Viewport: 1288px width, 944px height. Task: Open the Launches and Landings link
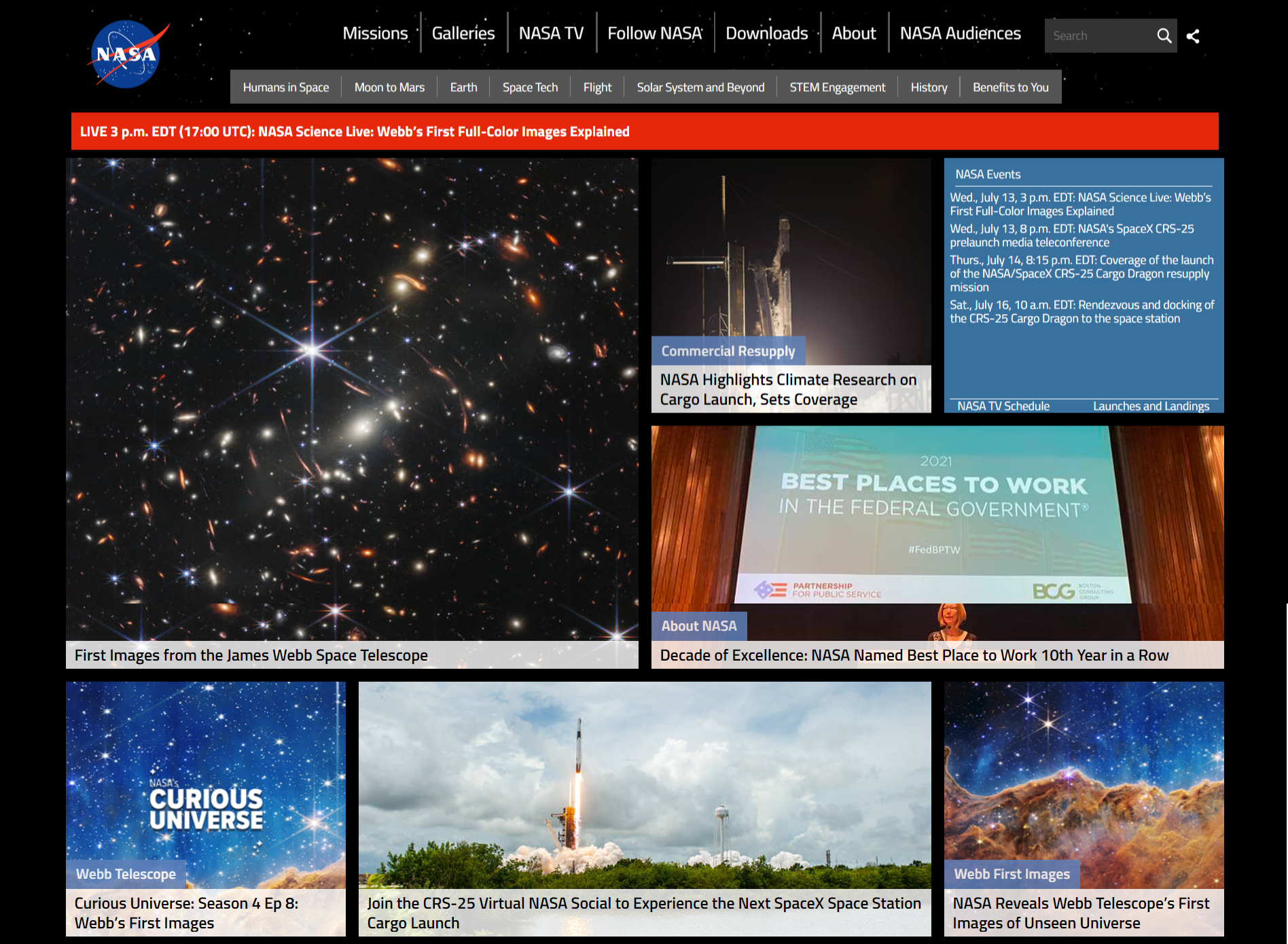pyautogui.click(x=1151, y=406)
